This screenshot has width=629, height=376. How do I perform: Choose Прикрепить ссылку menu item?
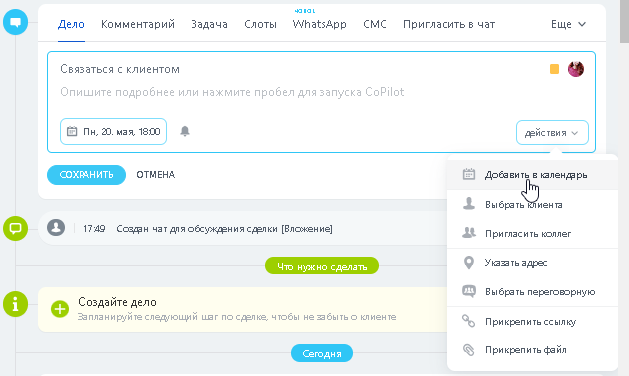point(532,321)
